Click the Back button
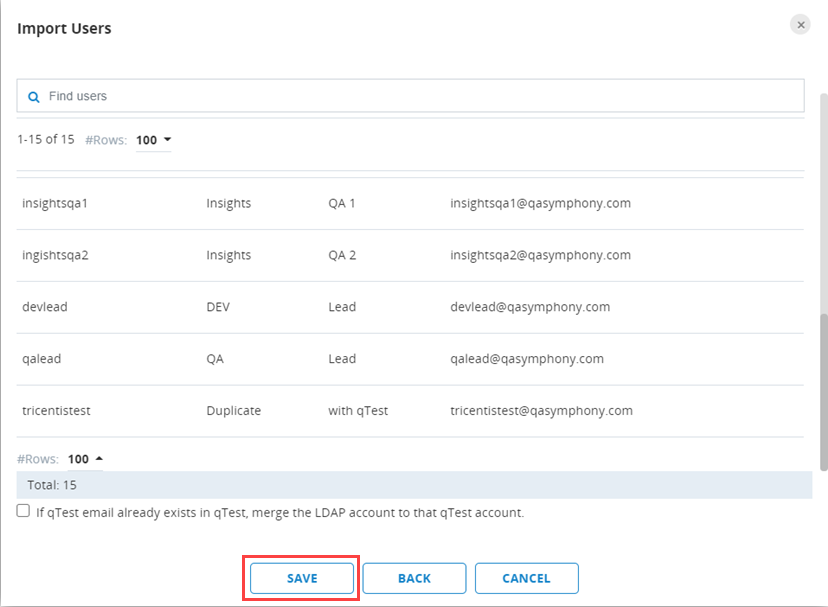The image size is (828, 607). (414, 578)
